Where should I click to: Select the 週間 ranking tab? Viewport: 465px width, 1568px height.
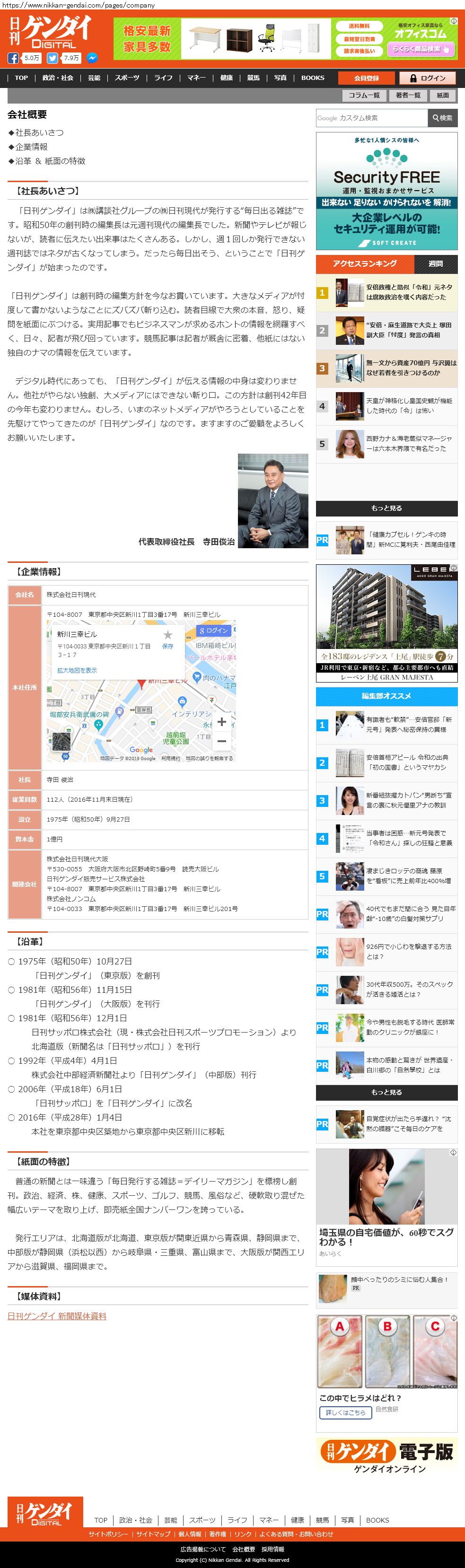[x=435, y=263]
